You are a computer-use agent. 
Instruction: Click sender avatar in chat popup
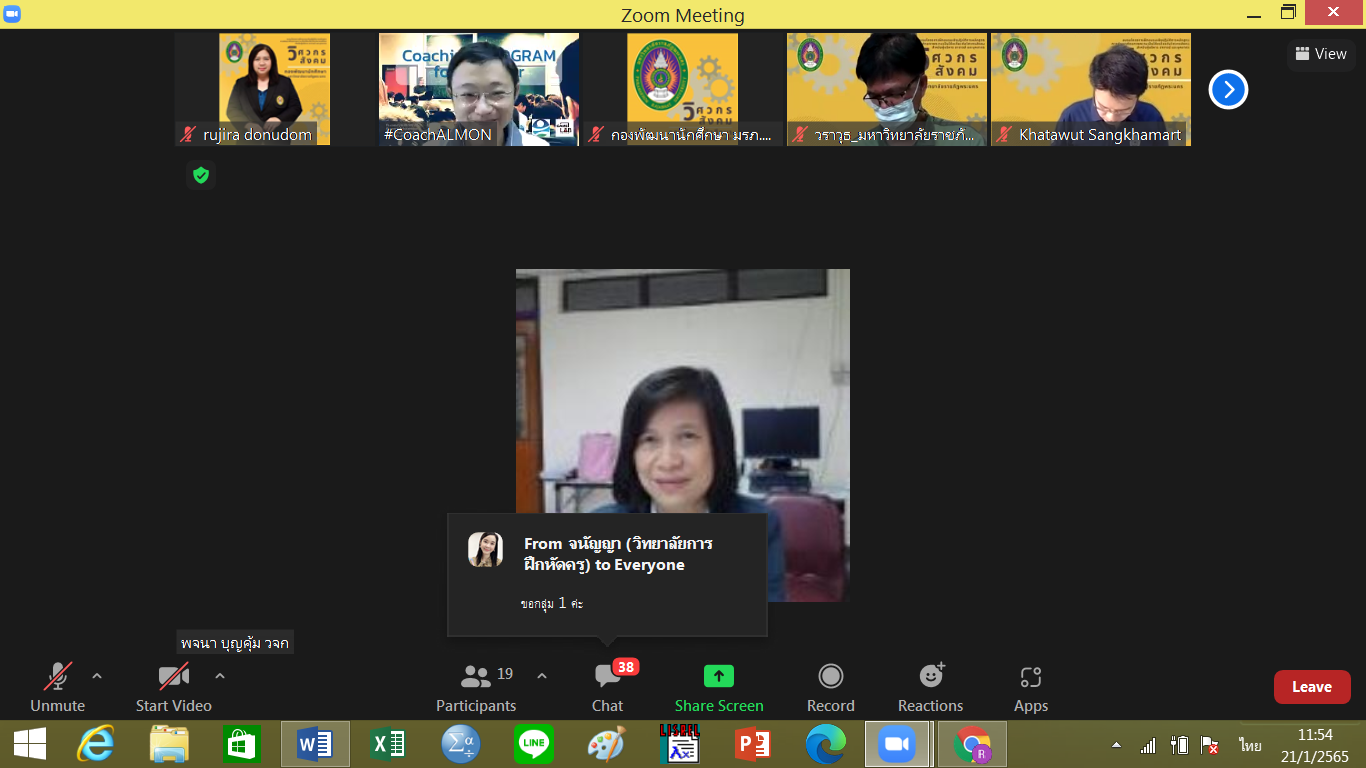486,550
